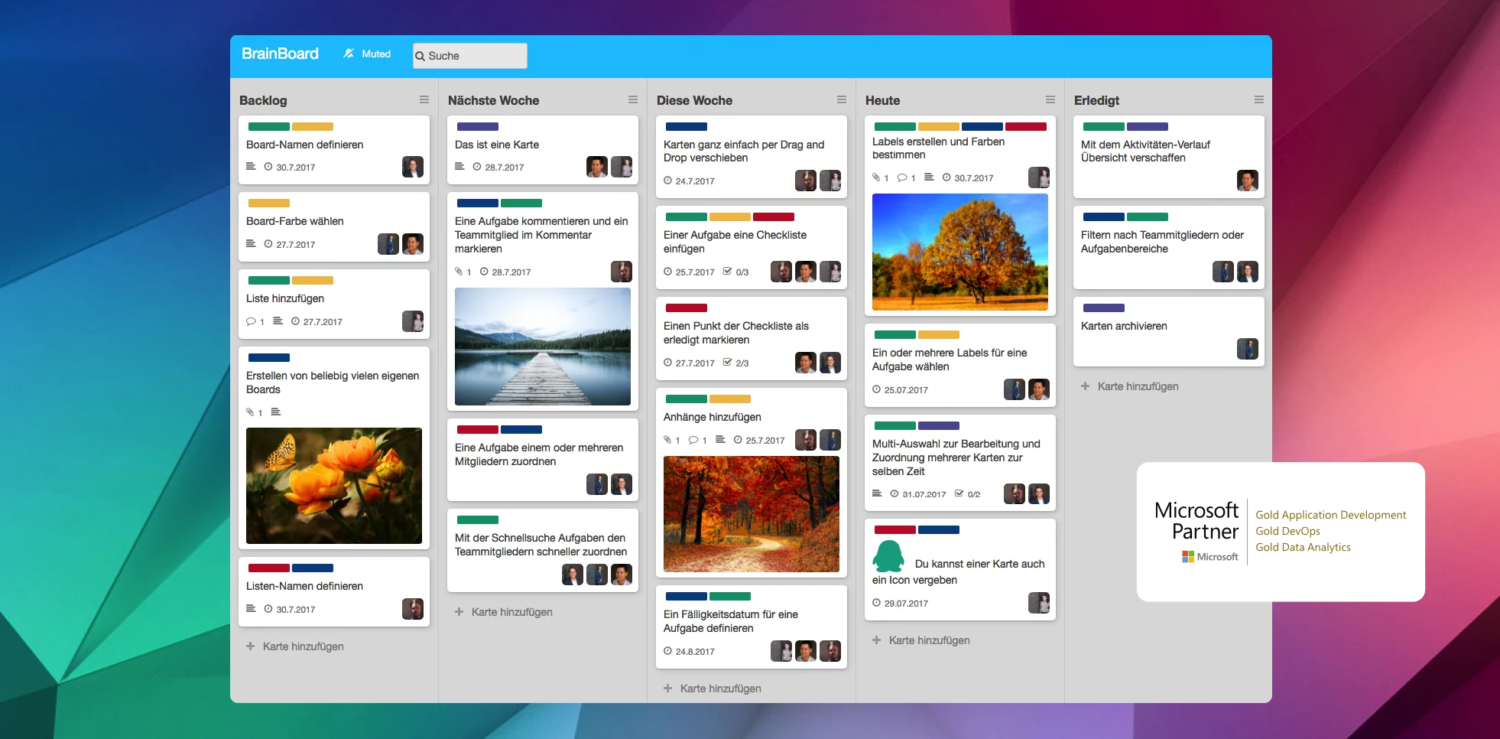Open the autumn tree image on Heute card
1500x739 pixels.
pos(960,252)
